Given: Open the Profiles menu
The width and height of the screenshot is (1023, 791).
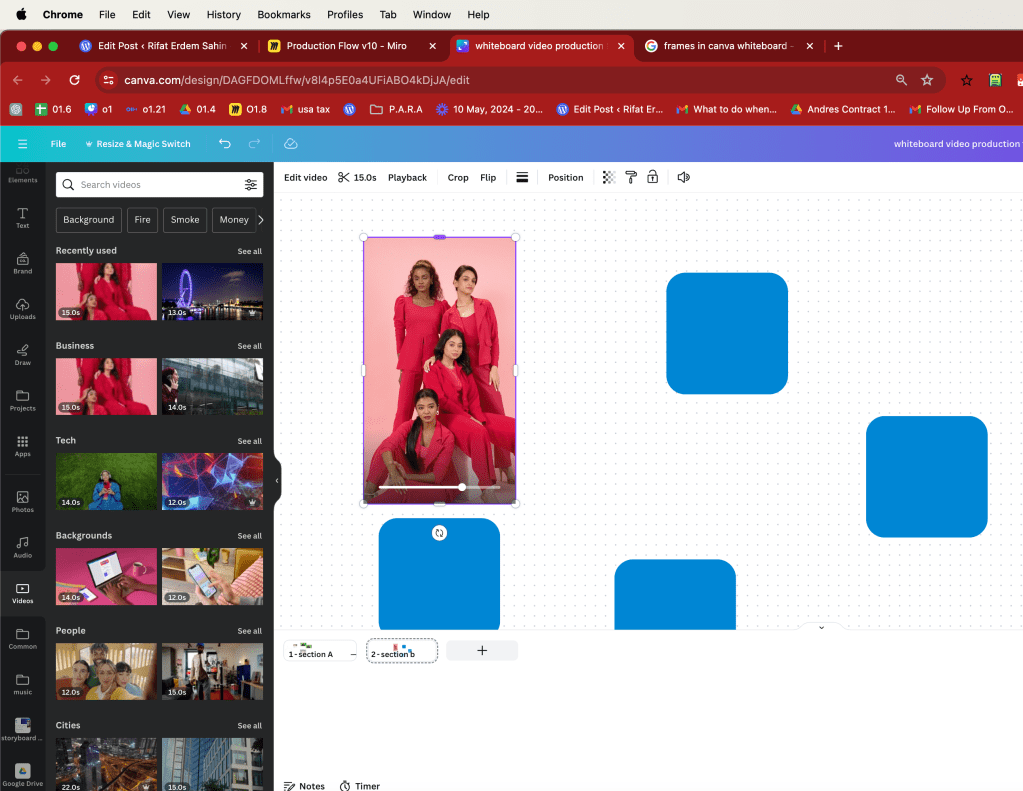Looking at the screenshot, I should click(x=345, y=14).
